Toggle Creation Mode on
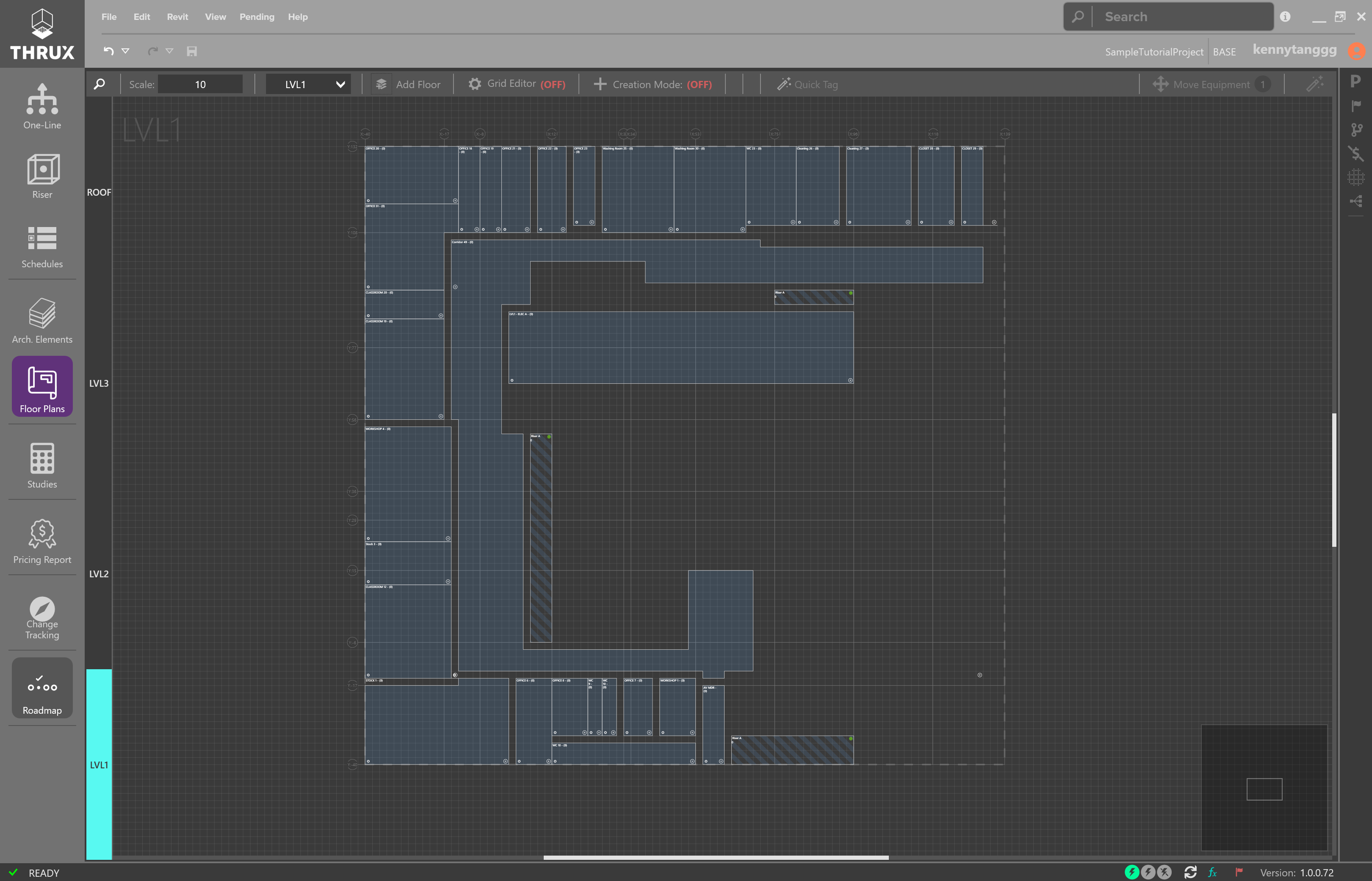 pos(653,84)
